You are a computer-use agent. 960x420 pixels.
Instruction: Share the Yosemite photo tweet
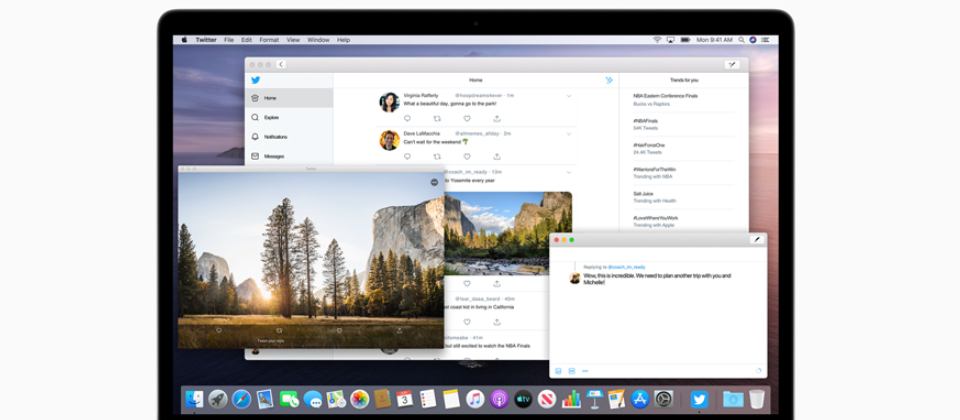(497, 284)
